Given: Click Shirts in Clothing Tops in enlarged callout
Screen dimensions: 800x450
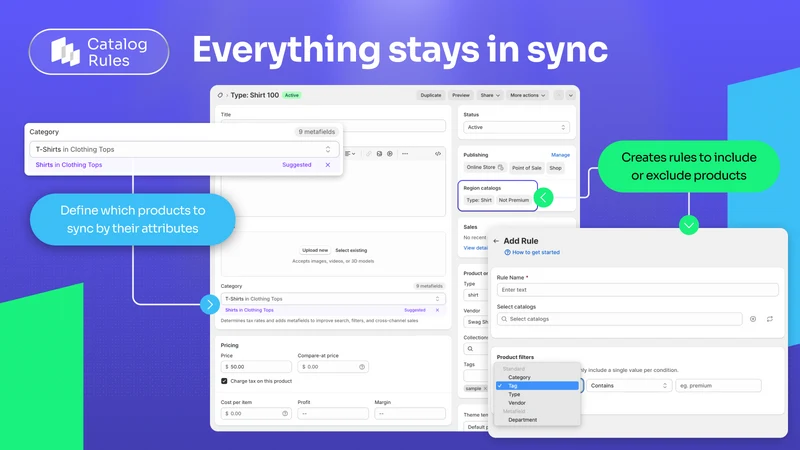Looking at the screenshot, I should click(69, 165).
